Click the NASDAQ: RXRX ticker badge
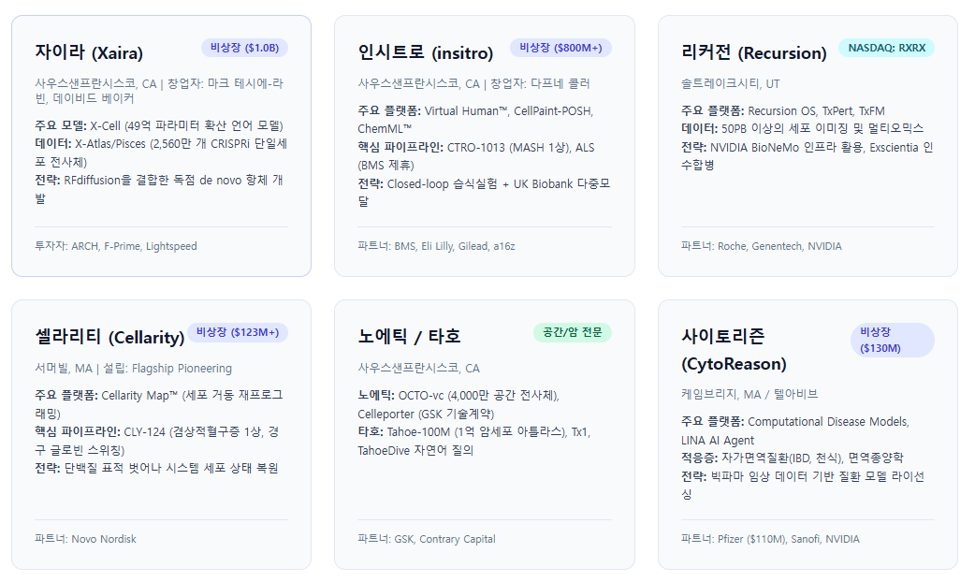 point(887,48)
